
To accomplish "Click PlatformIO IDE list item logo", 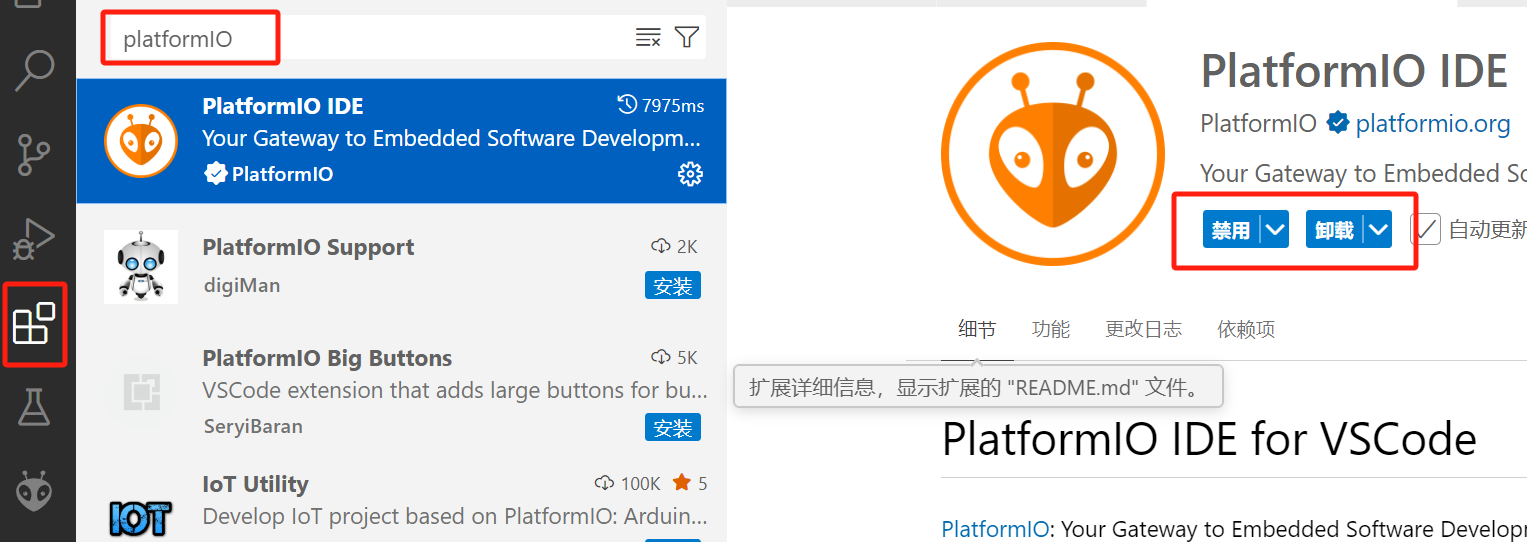I will [x=141, y=140].
